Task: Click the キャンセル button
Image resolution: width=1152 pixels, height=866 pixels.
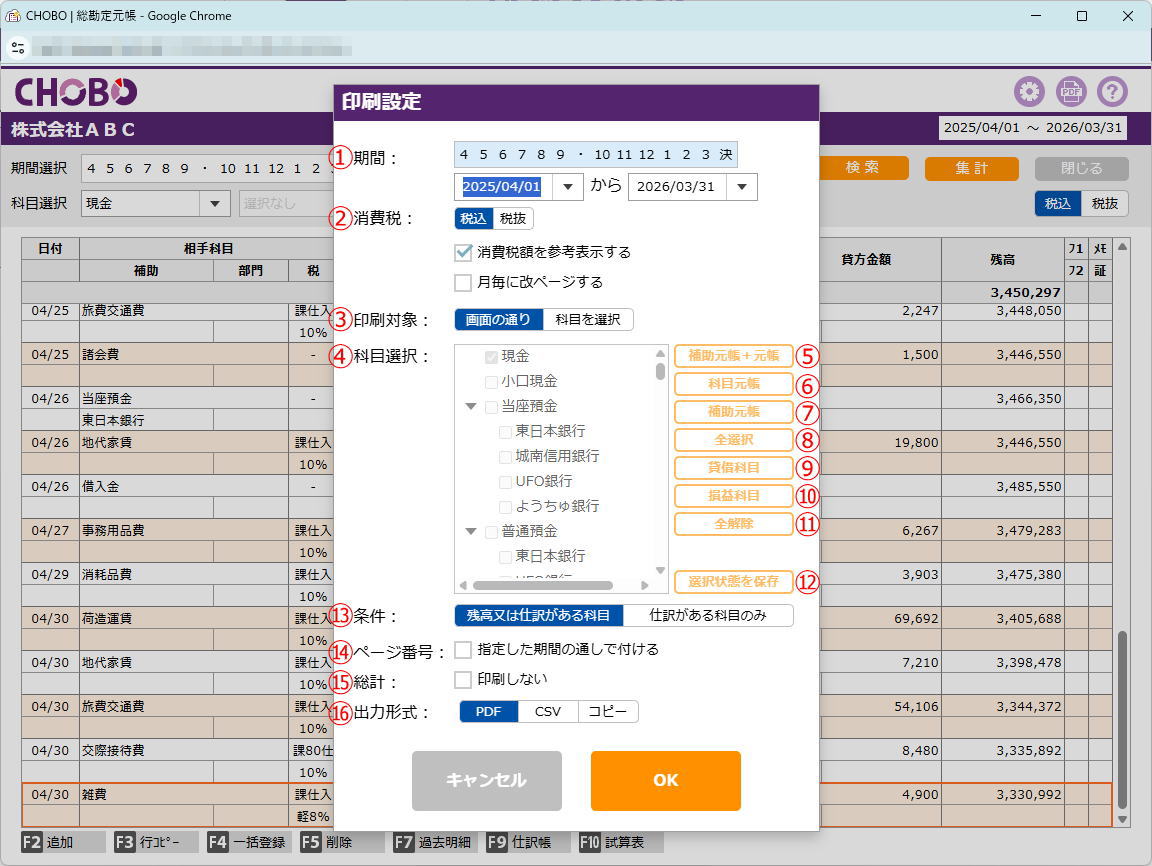Action: (x=486, y=781)
